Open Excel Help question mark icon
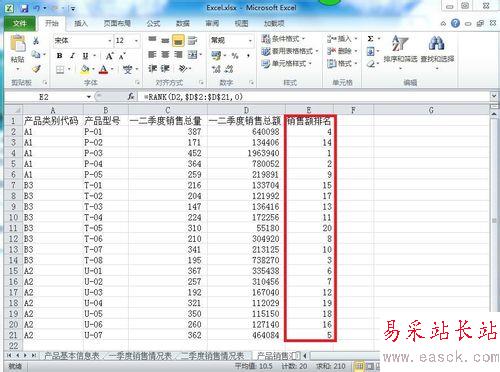 pyautogui.click(x=455, y=23)
